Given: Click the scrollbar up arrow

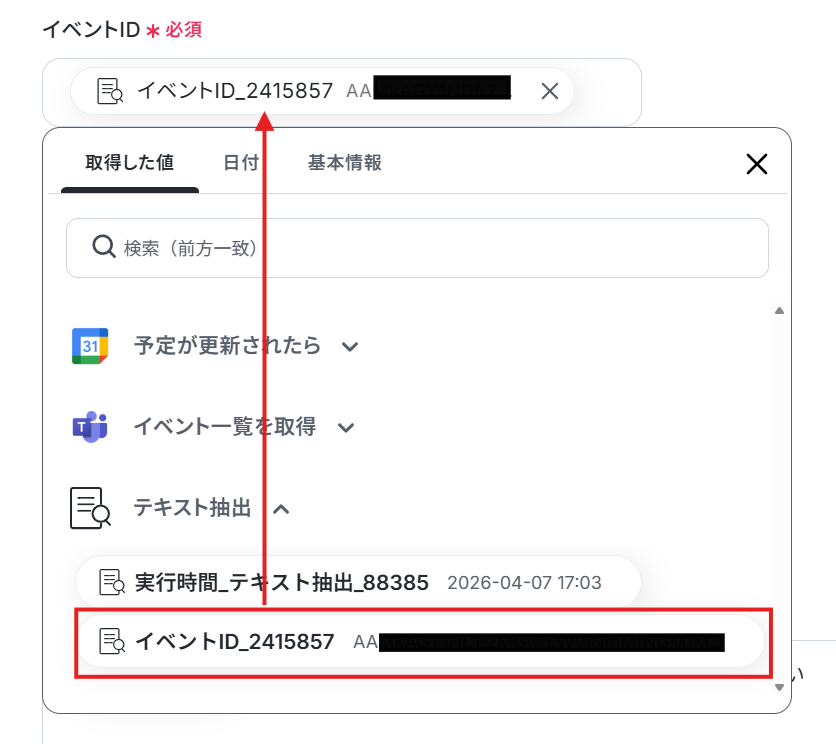Looking at the screenshot, I should point(779,310).
